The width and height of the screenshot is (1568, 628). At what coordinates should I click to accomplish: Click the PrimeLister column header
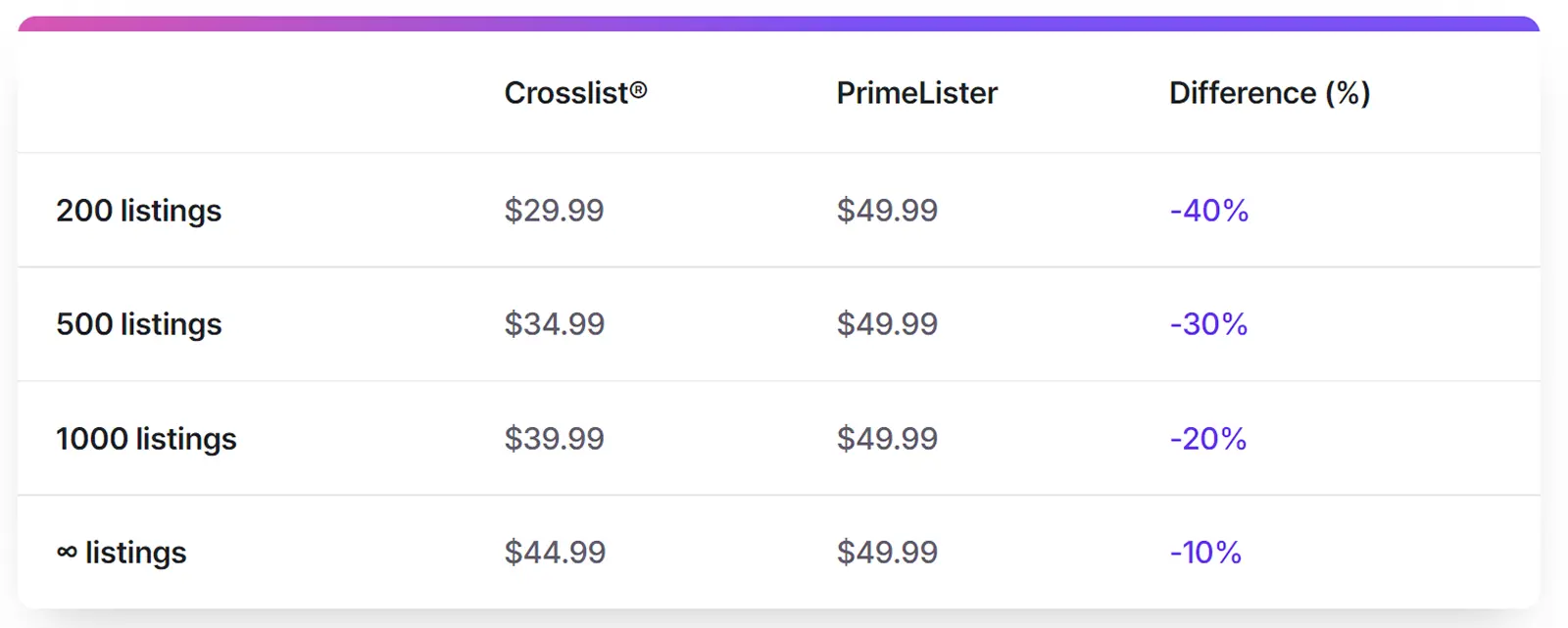click(x=916, y=93)
